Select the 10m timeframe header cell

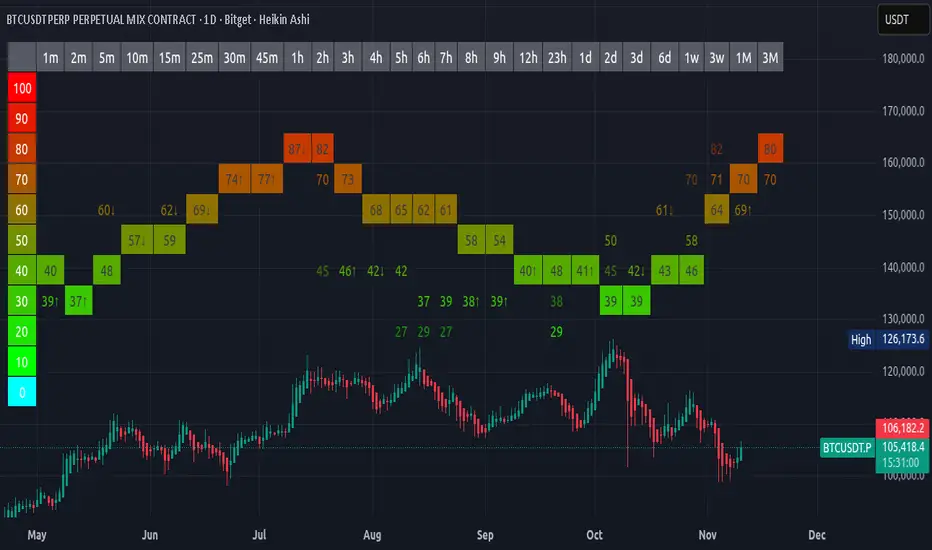[x=137, y=58]
